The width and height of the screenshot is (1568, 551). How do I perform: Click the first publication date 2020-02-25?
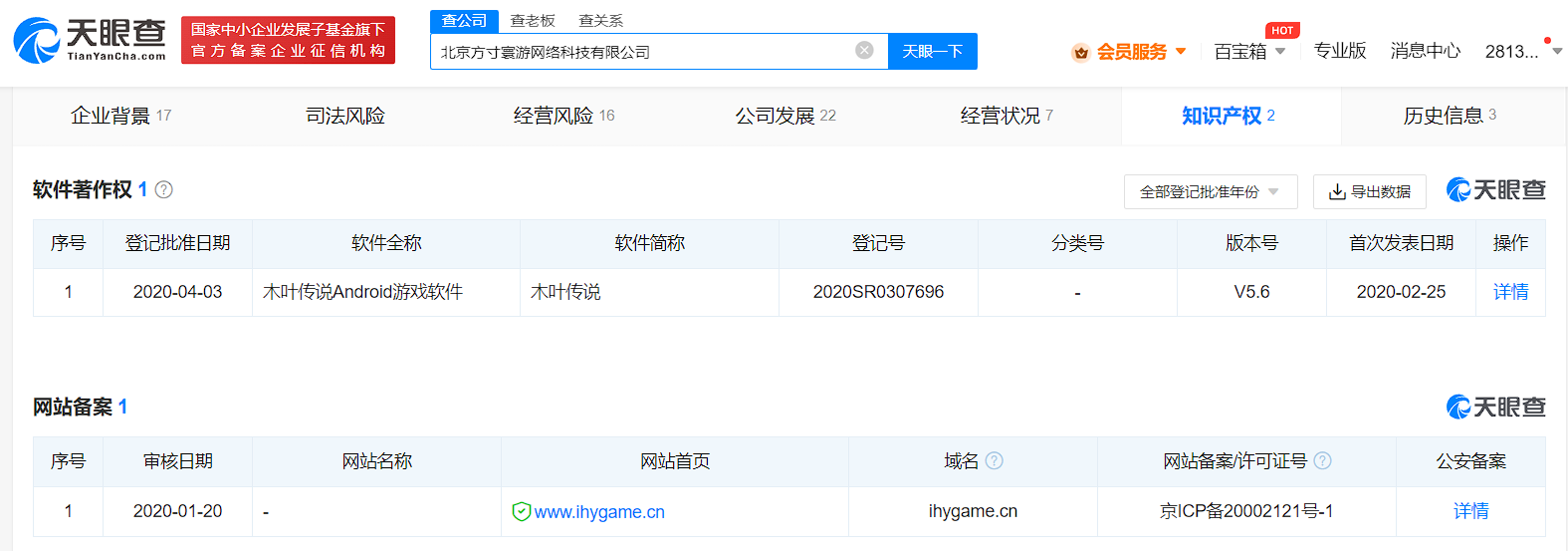(1401, 292)
